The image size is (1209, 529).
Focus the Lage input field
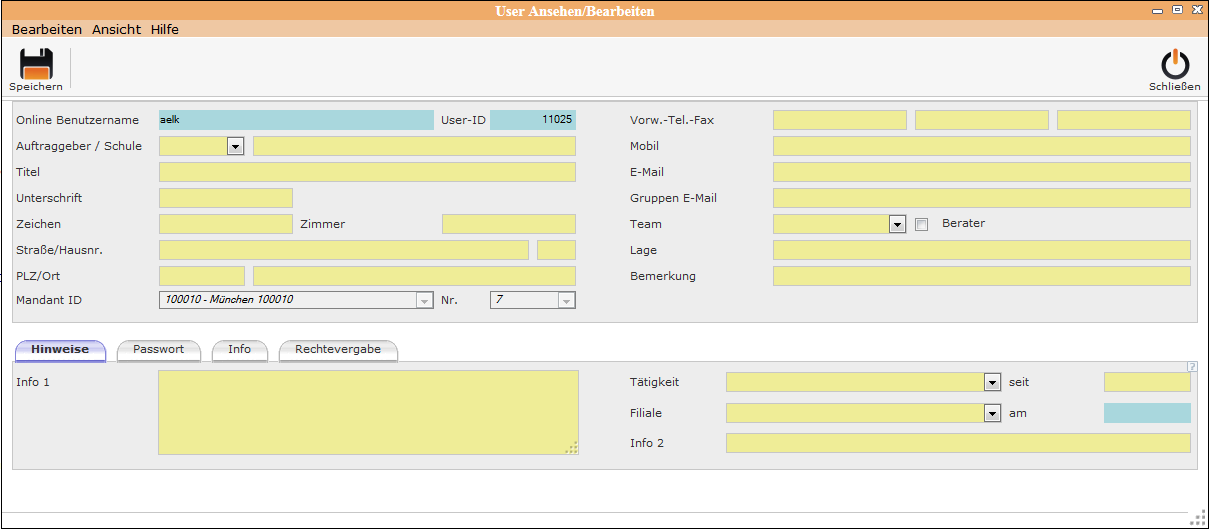point(982,250)
